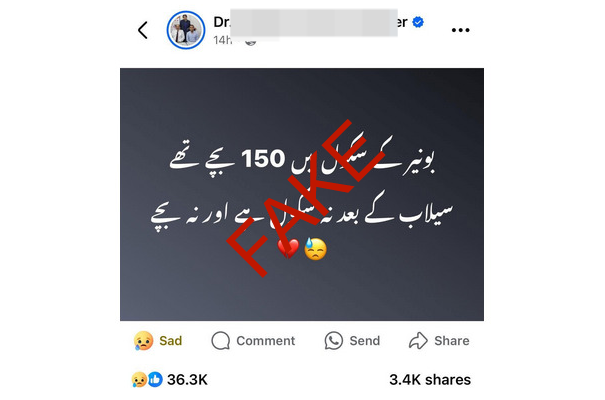Image resolution: width=605 pixels, height=400 pixels.
Task: Click the 14h post timestamp
Action: 223,40
